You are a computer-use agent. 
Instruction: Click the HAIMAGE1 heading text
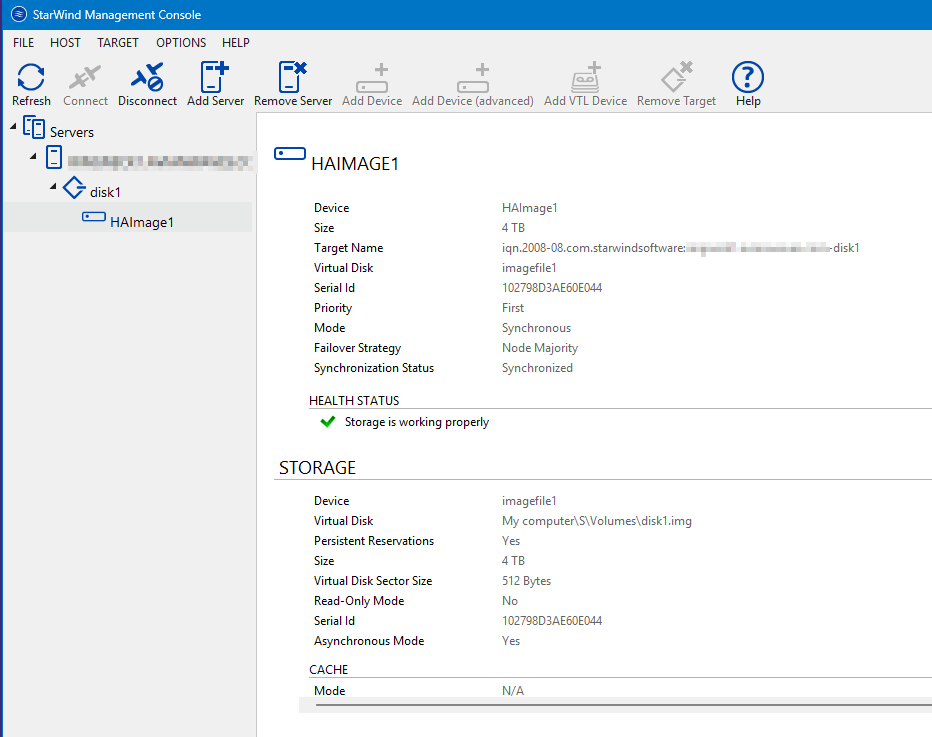coord(355,163)
